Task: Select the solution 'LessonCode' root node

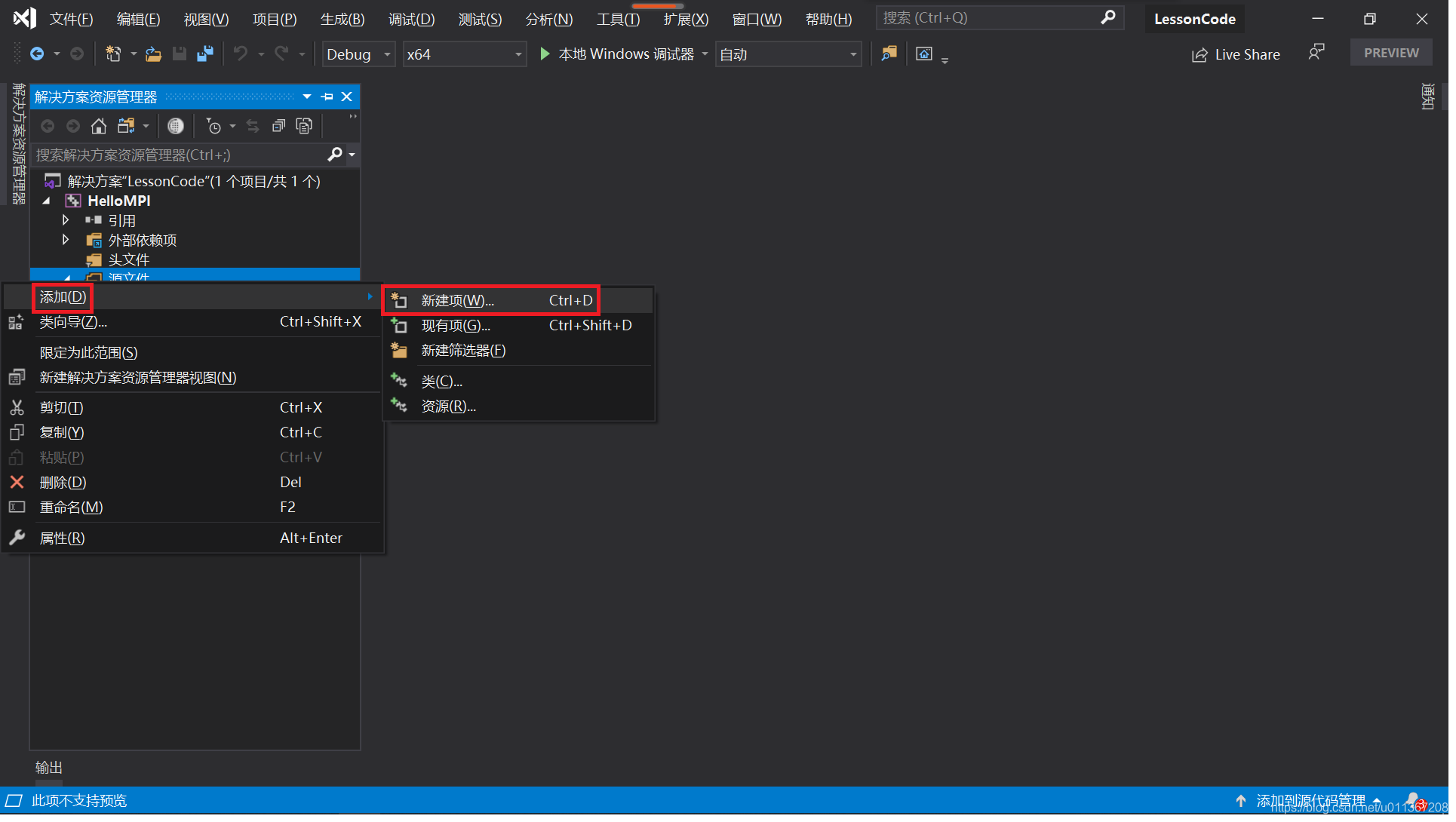Action: click(194, 181)
